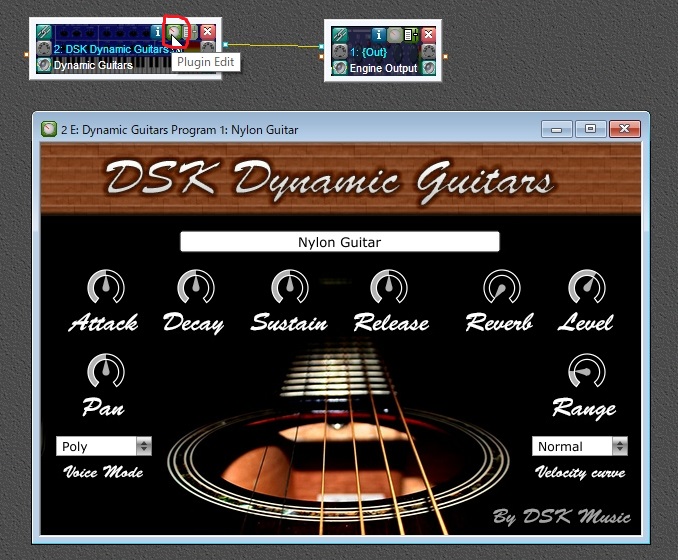Click the orange output pin right of Engine Output

coord(445,56)
